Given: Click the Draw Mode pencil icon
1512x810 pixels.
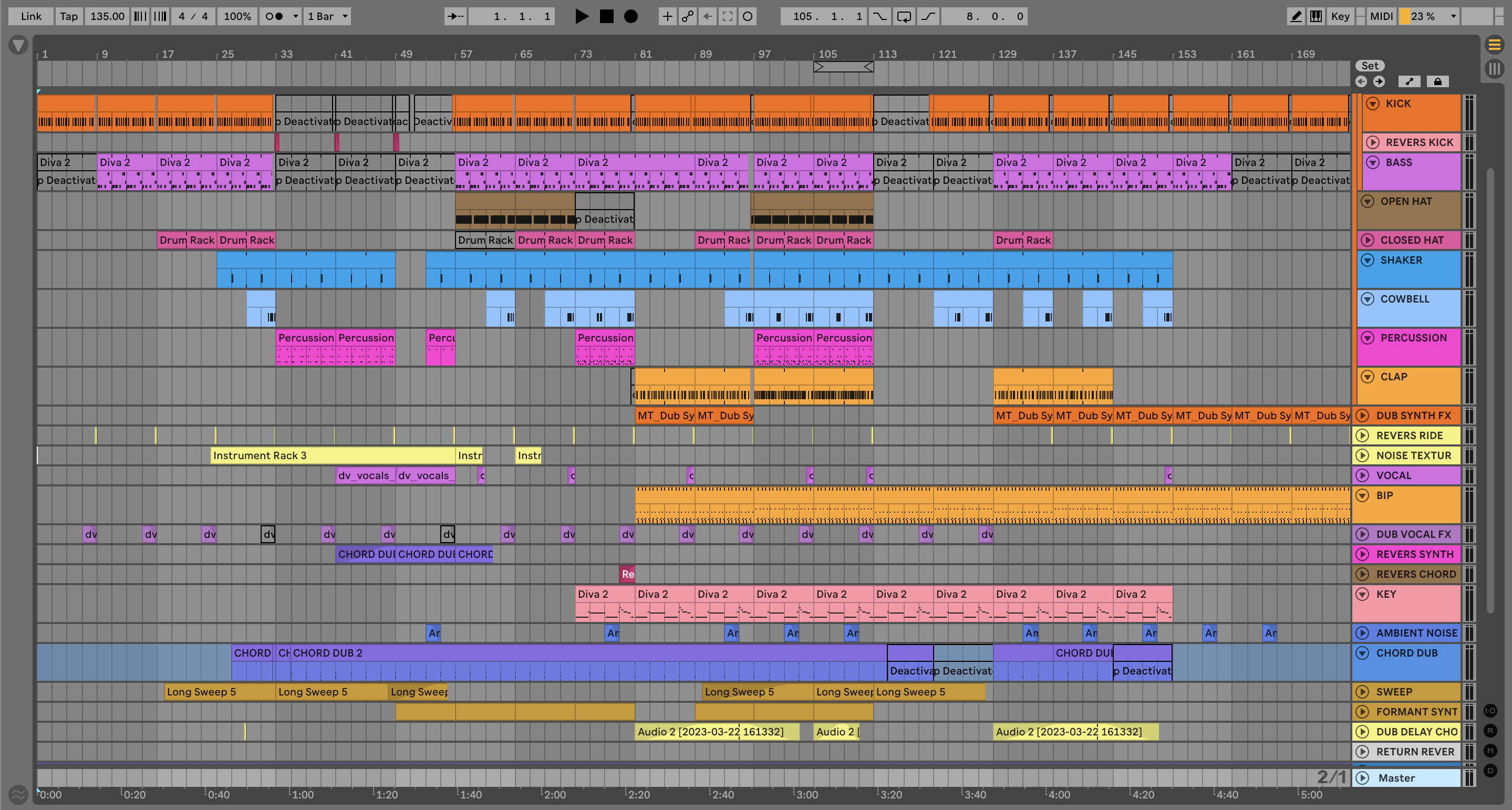Looking at the screenshot, I should 1296,16.
